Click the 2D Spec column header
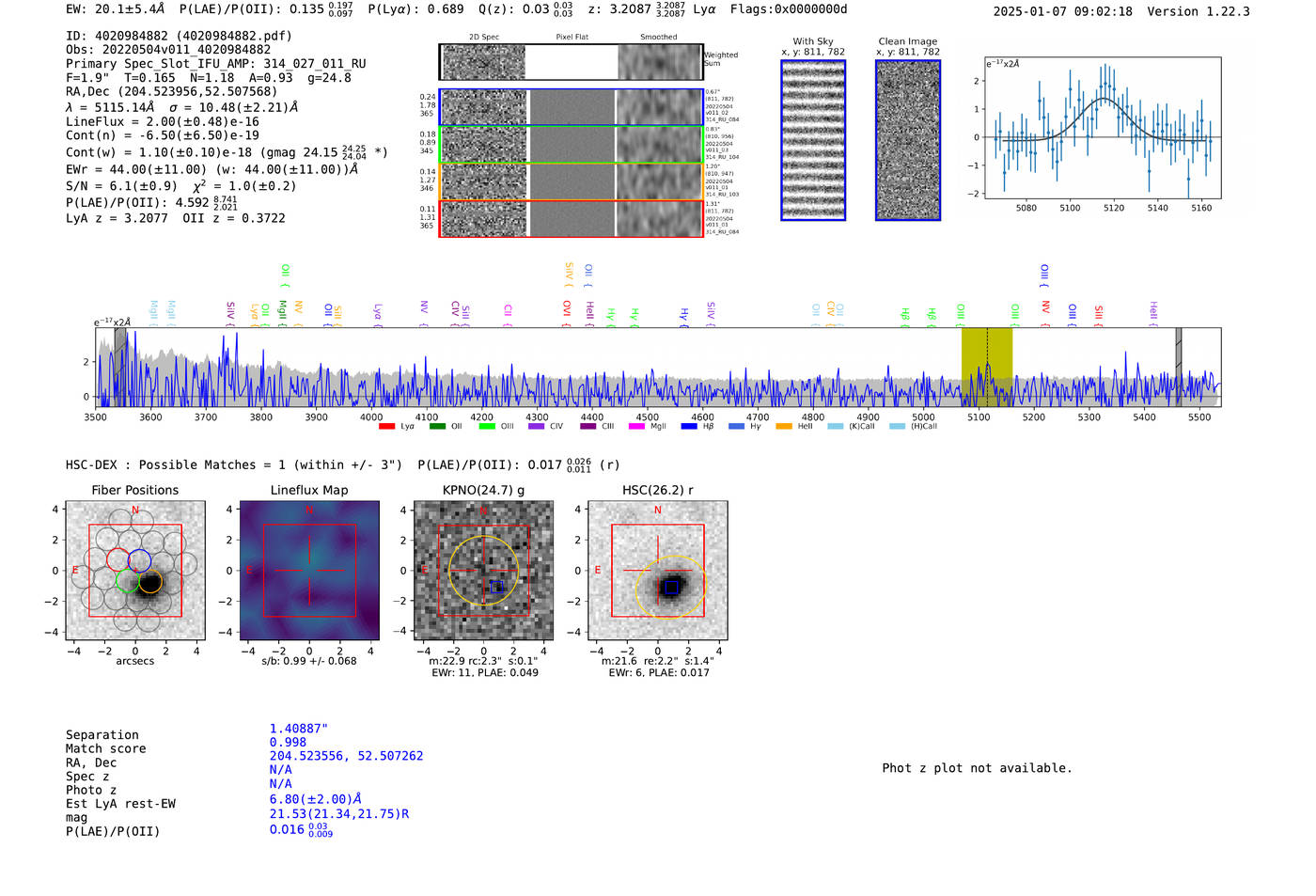1316x896 pixels. [x=484, y=38]
